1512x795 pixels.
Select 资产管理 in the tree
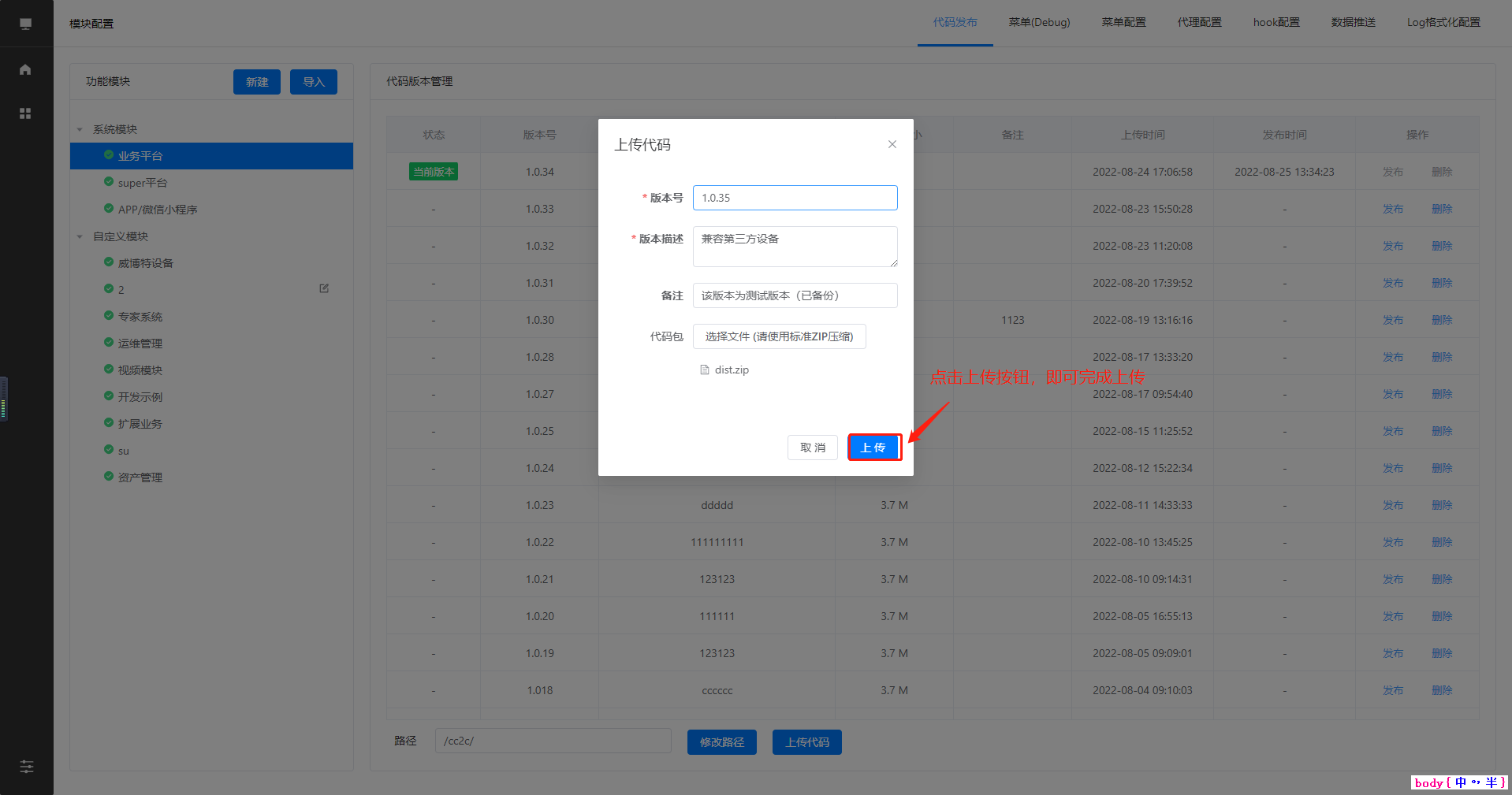pyautogui.click(x=211, y=477)
